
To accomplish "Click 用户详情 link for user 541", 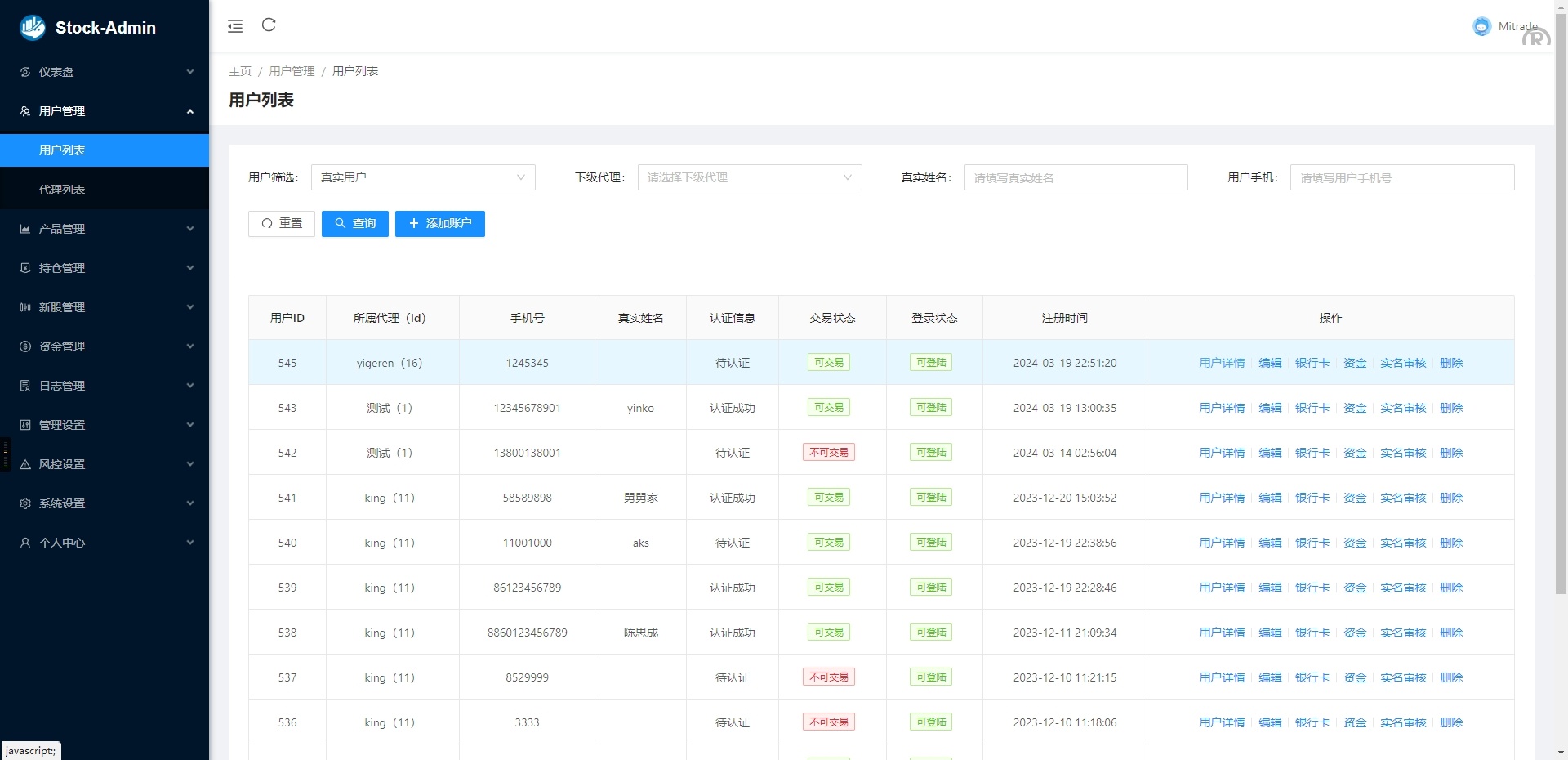I will pyautogui.click(x=1221, y=498).
